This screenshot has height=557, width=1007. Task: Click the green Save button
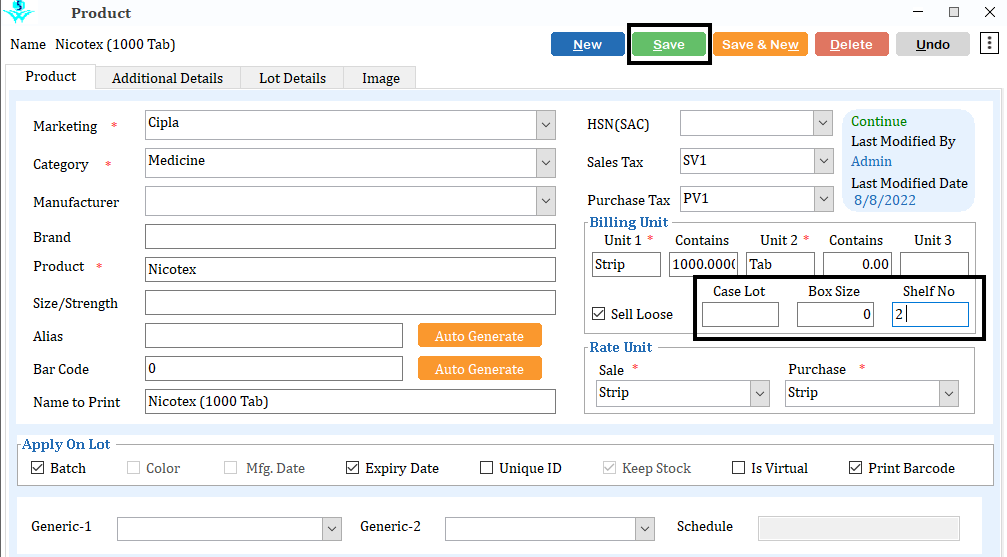[x=669, y=44]
